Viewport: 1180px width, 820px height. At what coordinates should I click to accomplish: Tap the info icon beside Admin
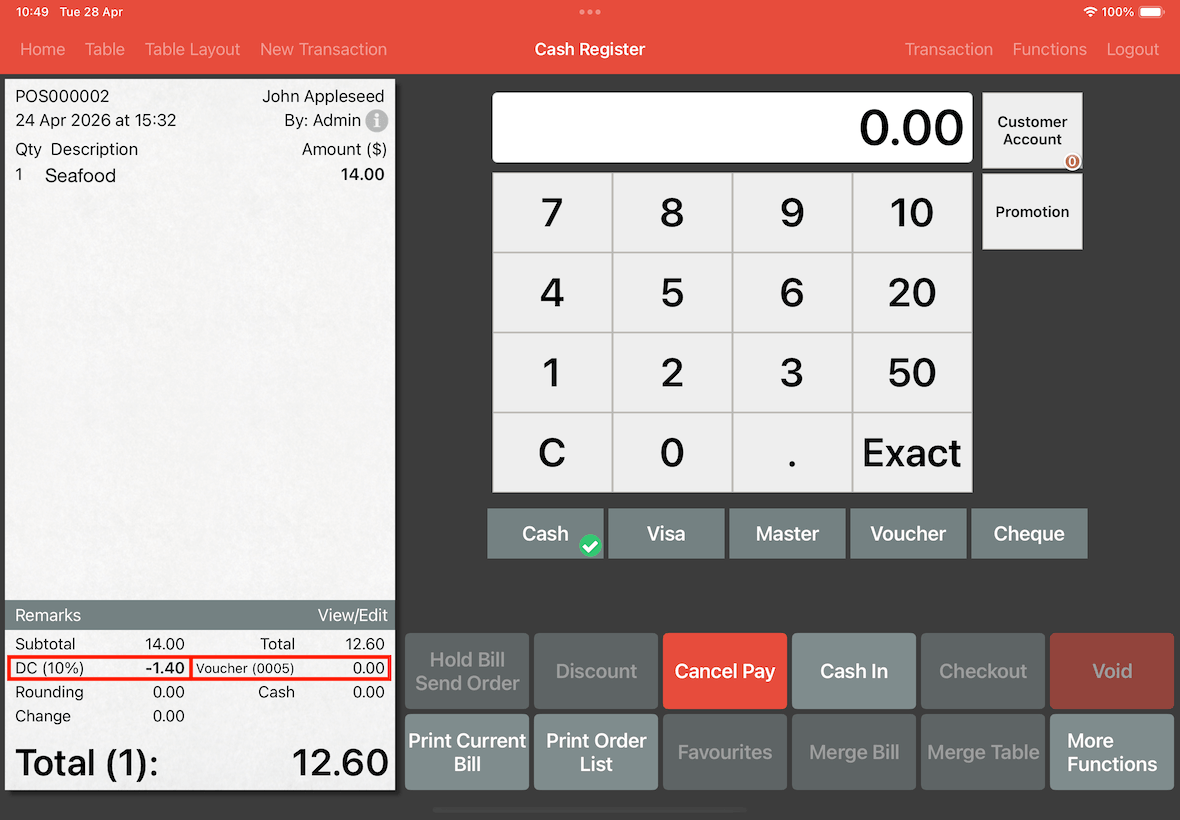tap(376, 120)
